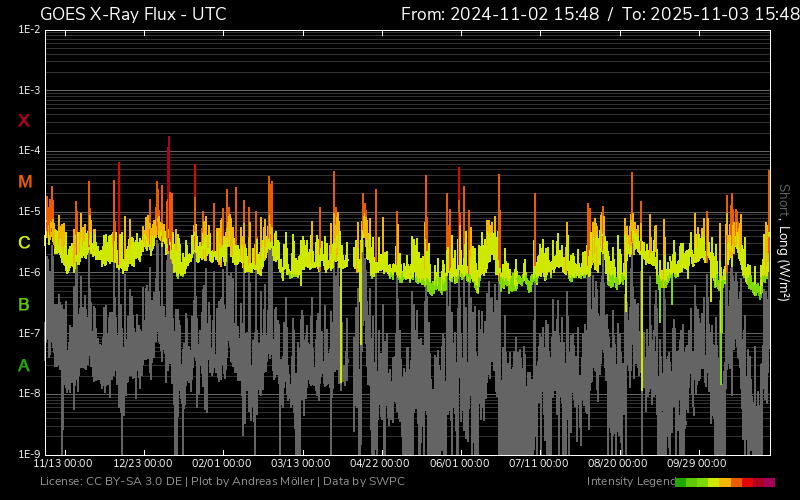The image size is (800, 500).
Task: Click the Intensity Legend color bar
Action: 725,482
